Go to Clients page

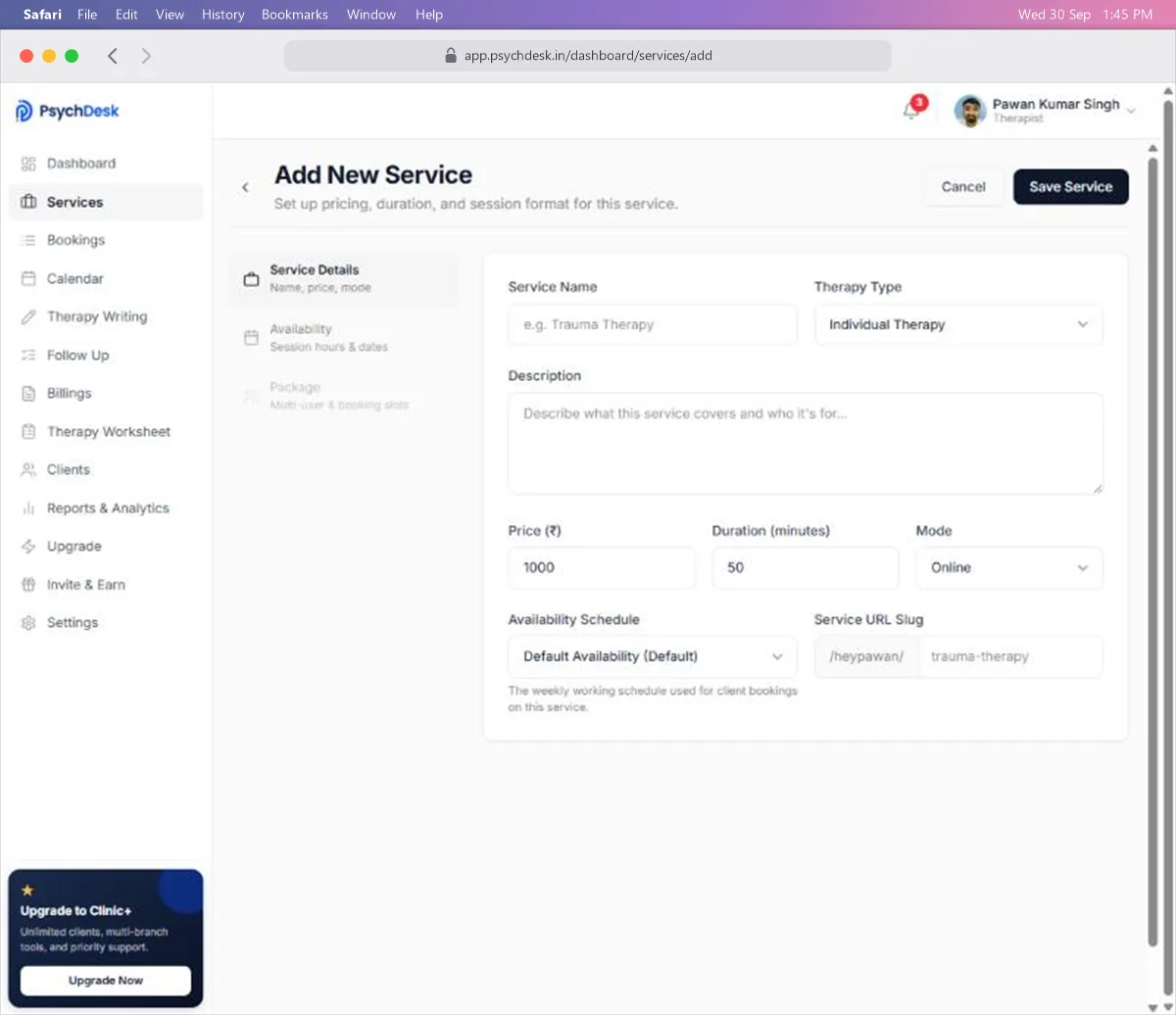[x=106, y=469]
